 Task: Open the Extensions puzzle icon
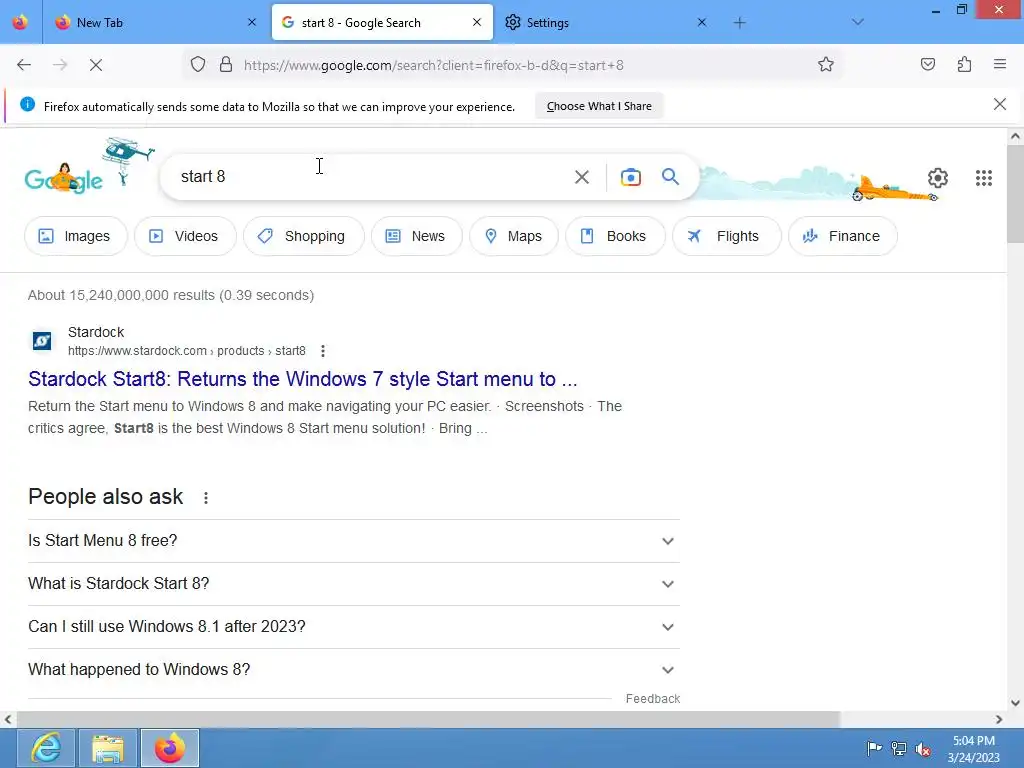pos(964,65)
